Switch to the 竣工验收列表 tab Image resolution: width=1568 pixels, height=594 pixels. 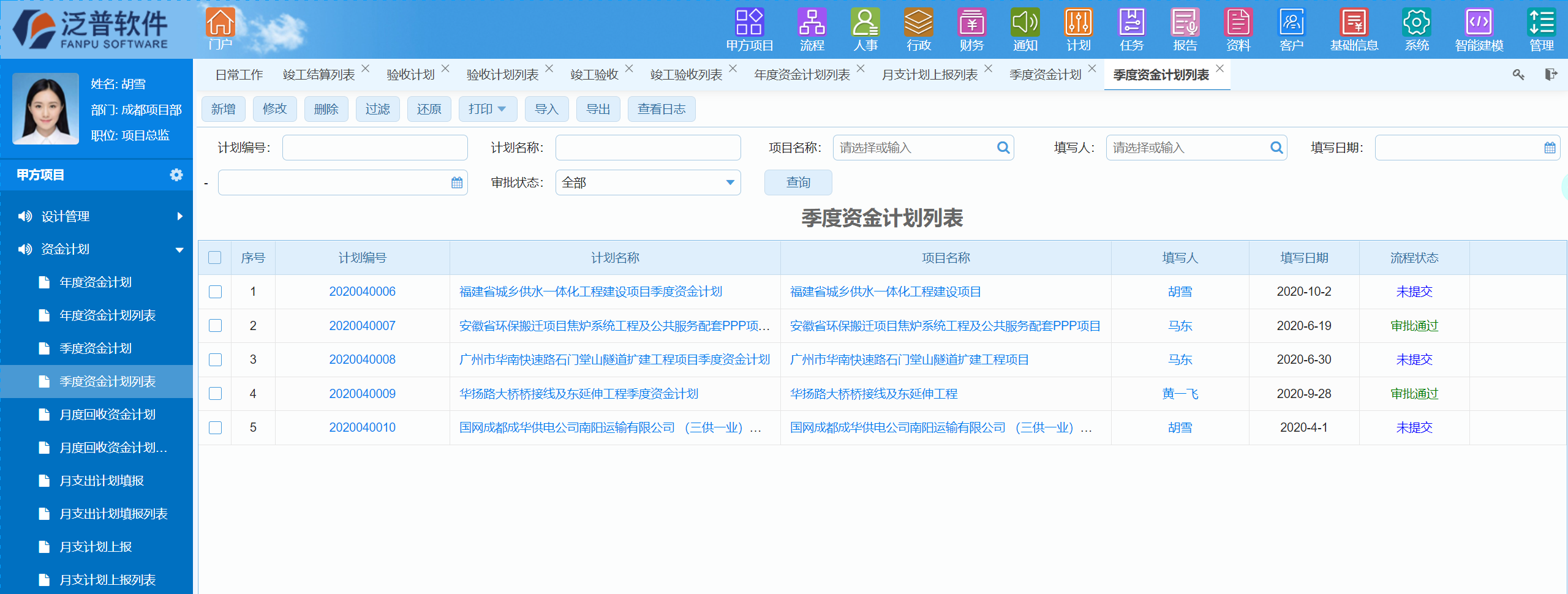click(685, 75)
